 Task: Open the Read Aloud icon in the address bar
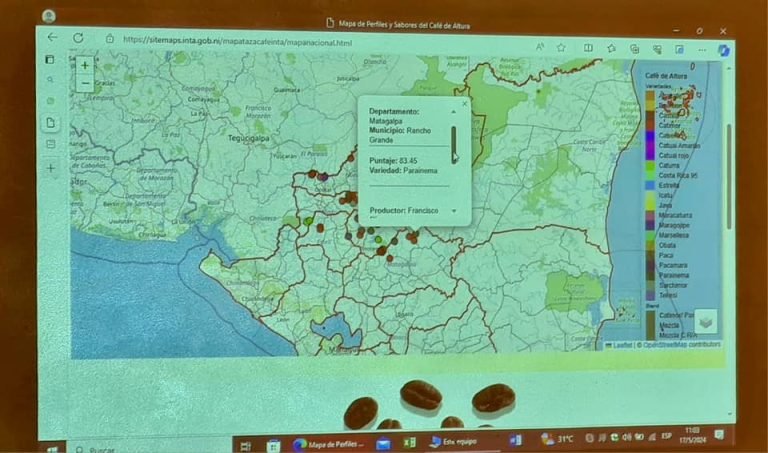(540, 47)
